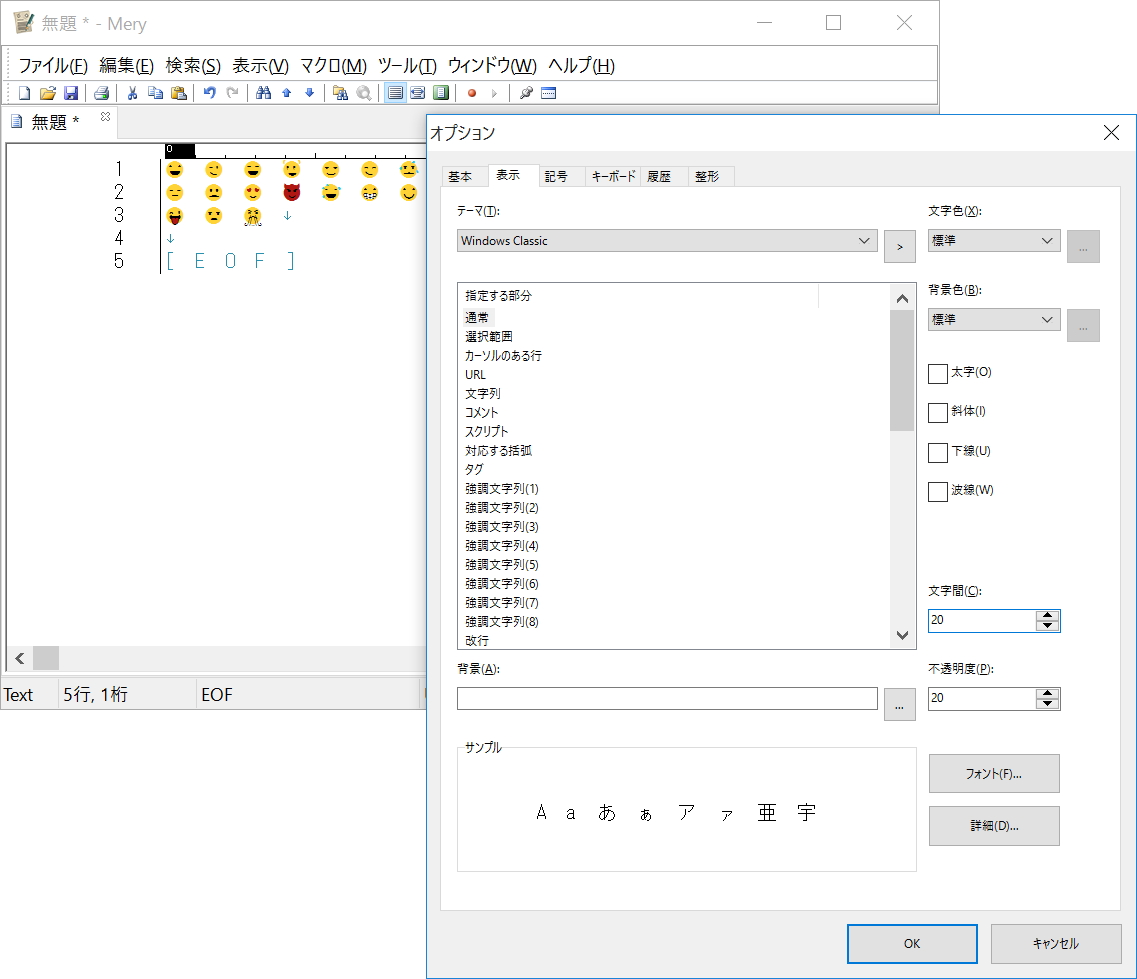Click the Find binoculars icon

point(263,93)
